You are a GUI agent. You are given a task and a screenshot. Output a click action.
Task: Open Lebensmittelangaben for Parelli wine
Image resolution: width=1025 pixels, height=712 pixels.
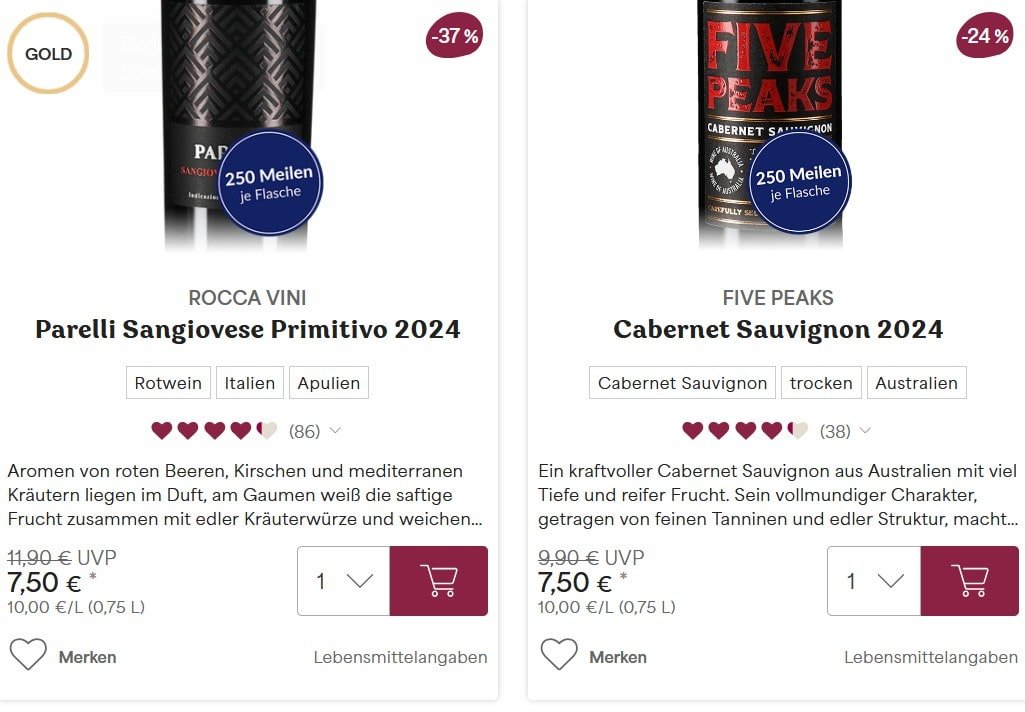tap(401, 657)
